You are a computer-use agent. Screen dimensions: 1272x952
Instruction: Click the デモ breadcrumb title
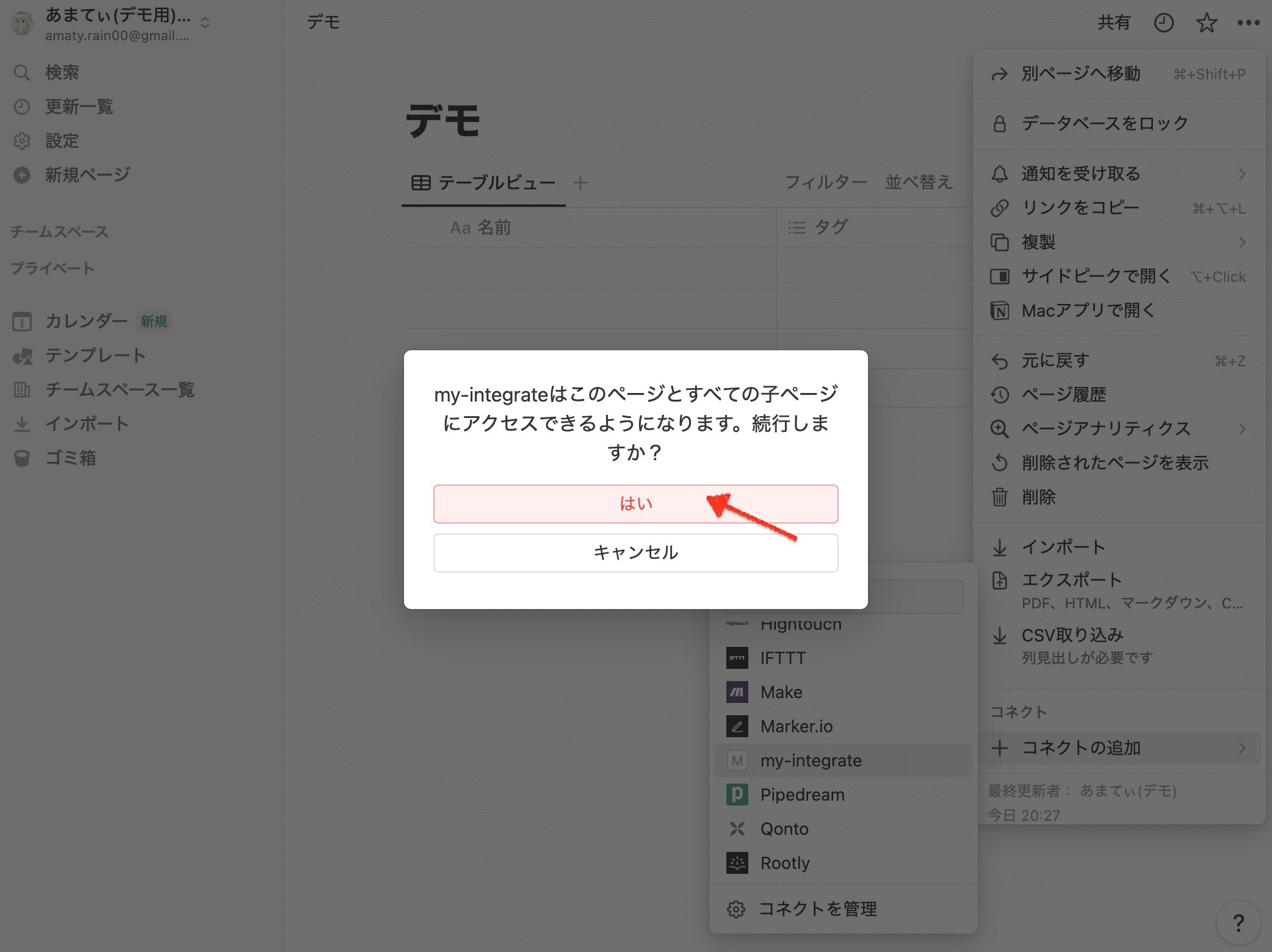323,23
